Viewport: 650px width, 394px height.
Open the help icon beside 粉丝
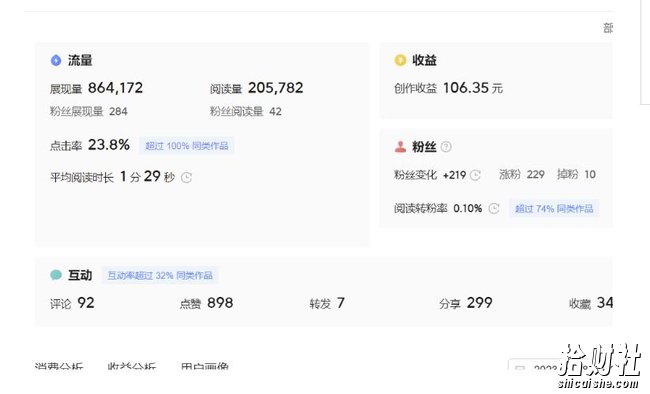tap(446, 147)
